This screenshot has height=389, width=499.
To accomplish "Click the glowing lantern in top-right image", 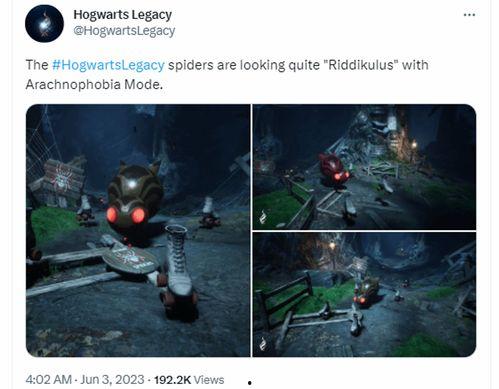I will click(414, 144).
